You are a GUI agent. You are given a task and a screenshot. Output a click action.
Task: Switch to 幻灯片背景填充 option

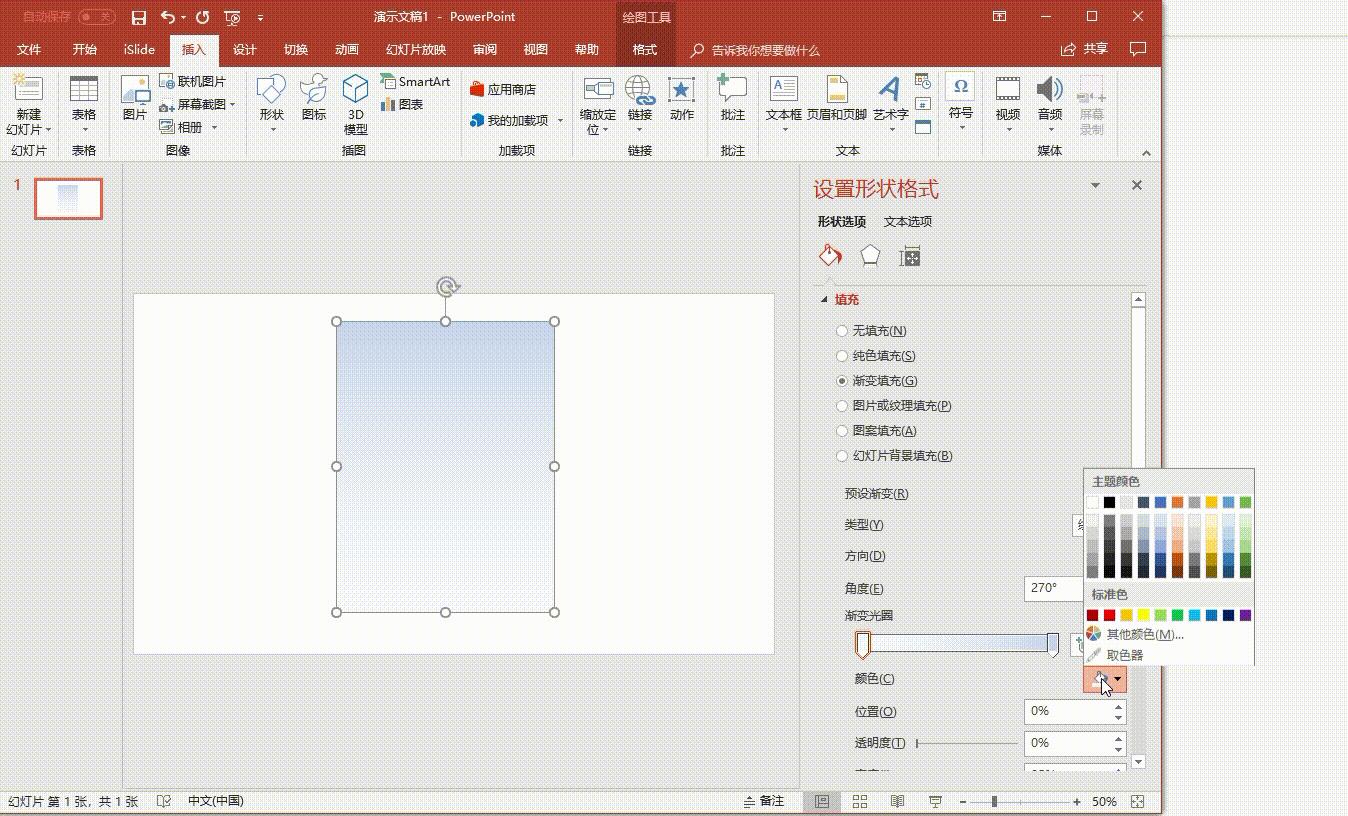pyautogui.click(x=842, y=455)
